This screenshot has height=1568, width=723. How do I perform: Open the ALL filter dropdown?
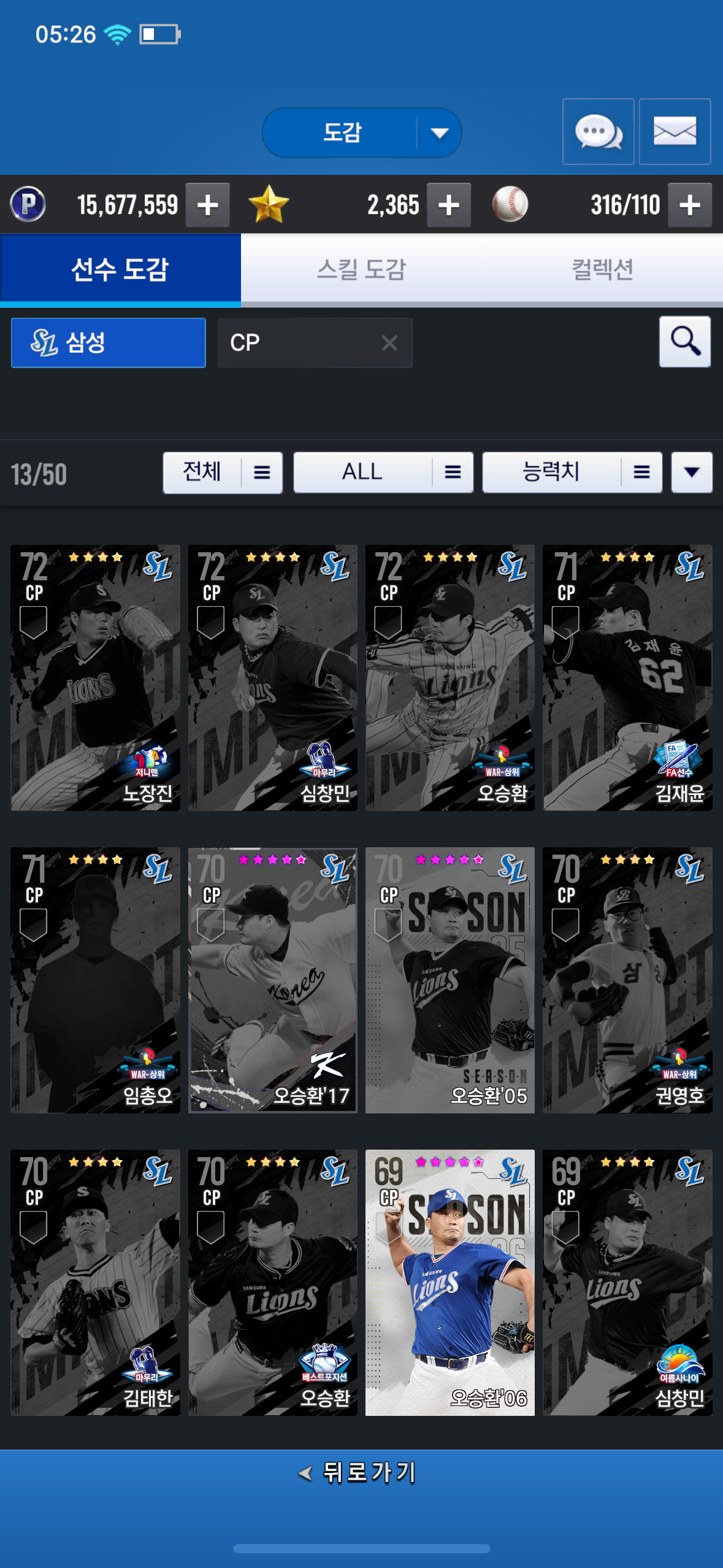383,472
